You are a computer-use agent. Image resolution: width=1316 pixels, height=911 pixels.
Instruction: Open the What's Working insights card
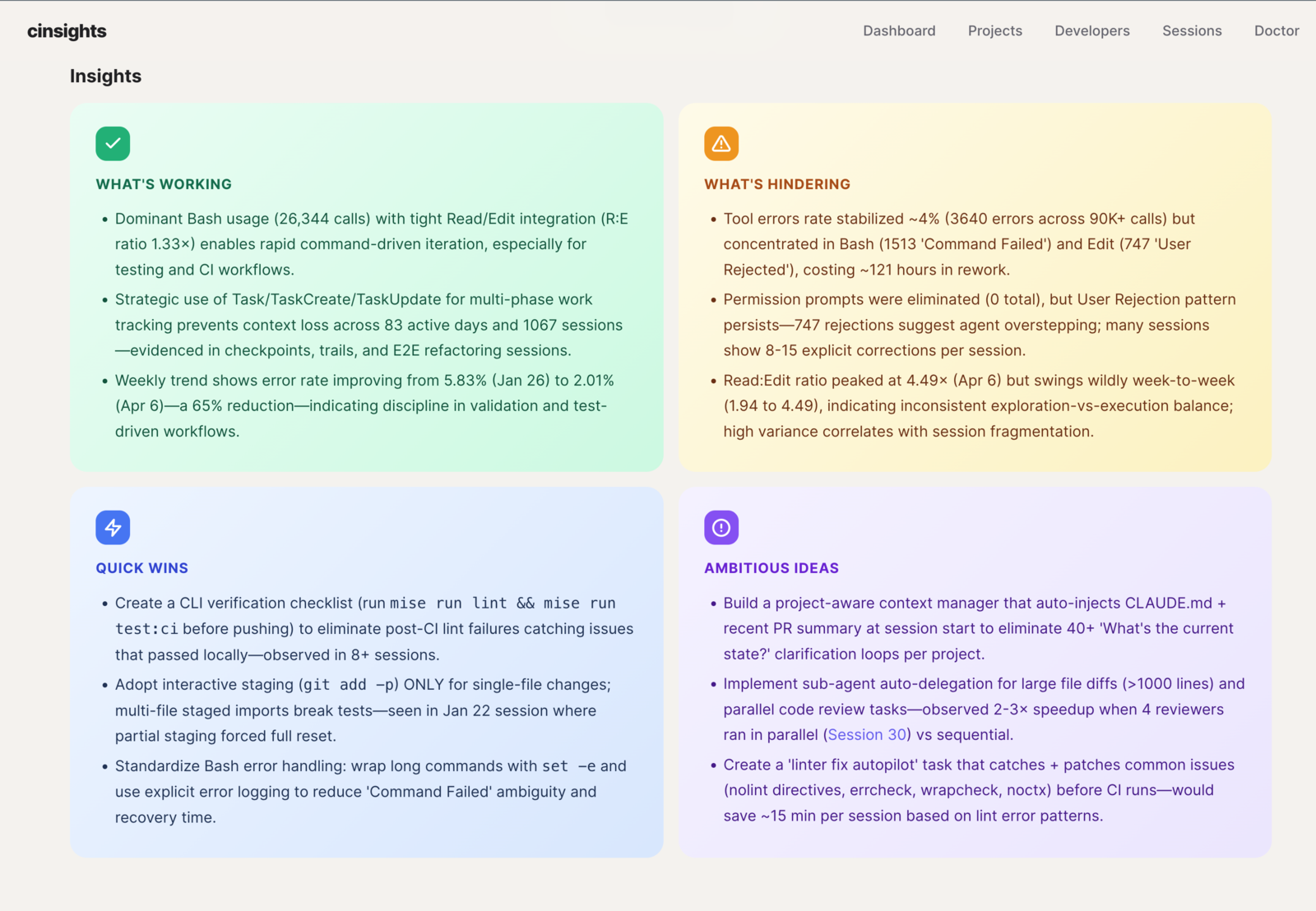point(366,286)
